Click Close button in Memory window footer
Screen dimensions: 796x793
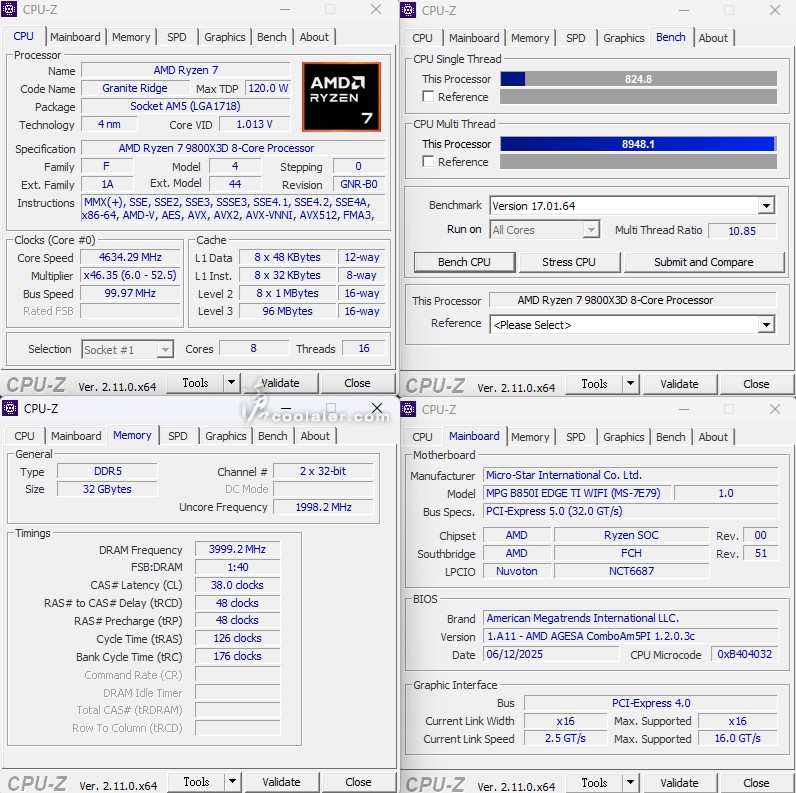pos(358,782)
